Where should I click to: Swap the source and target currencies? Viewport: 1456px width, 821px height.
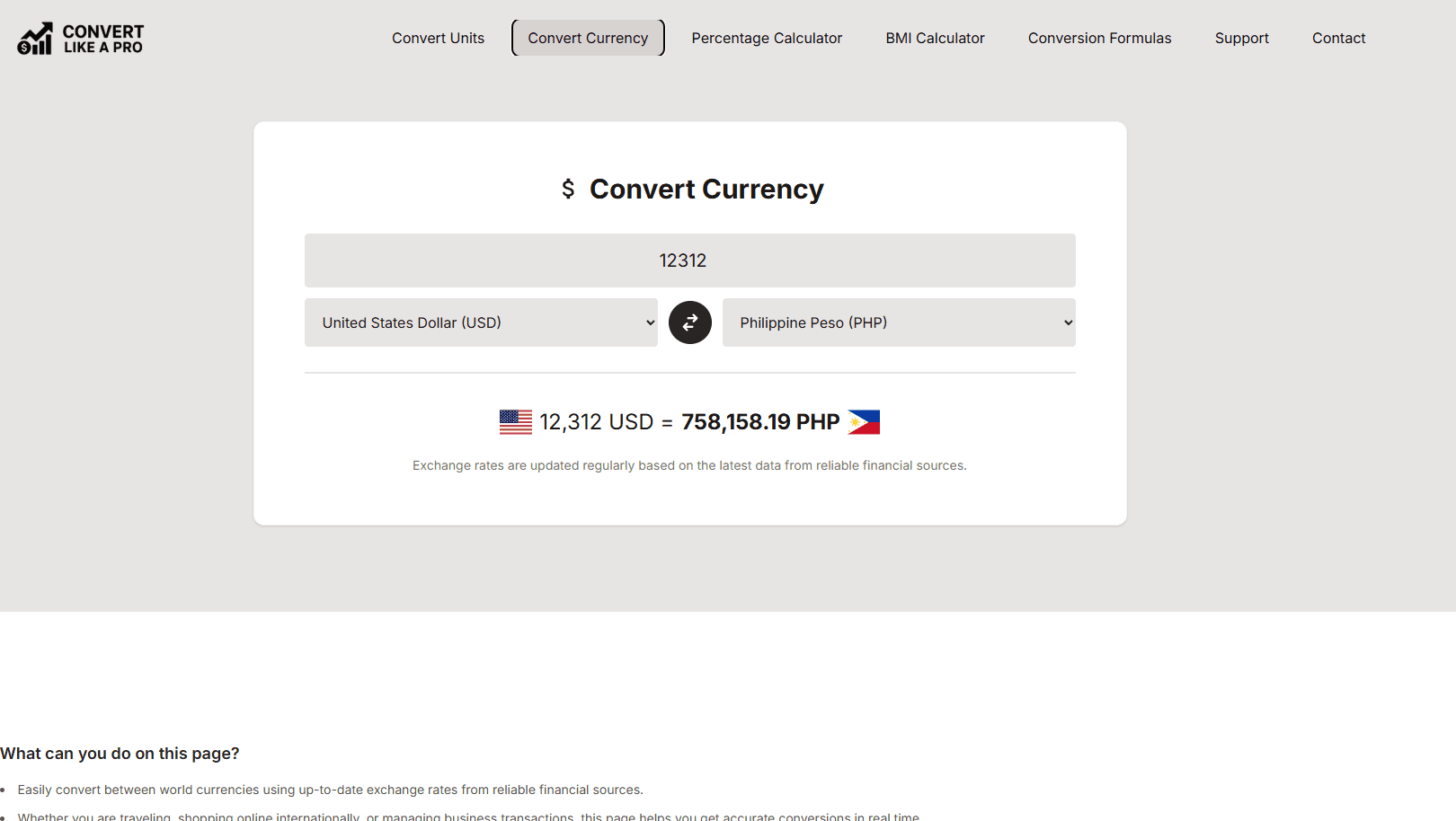(x=690, y=322)
